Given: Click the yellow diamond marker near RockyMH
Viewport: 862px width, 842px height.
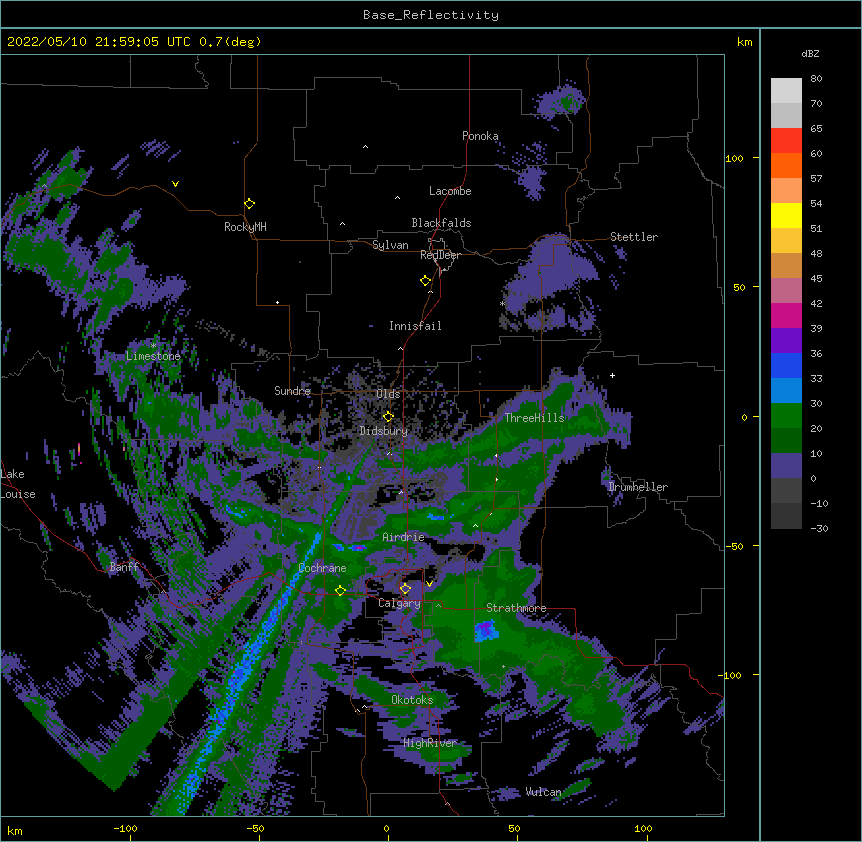Looking at the screenshot, I should tap(249, 204).
